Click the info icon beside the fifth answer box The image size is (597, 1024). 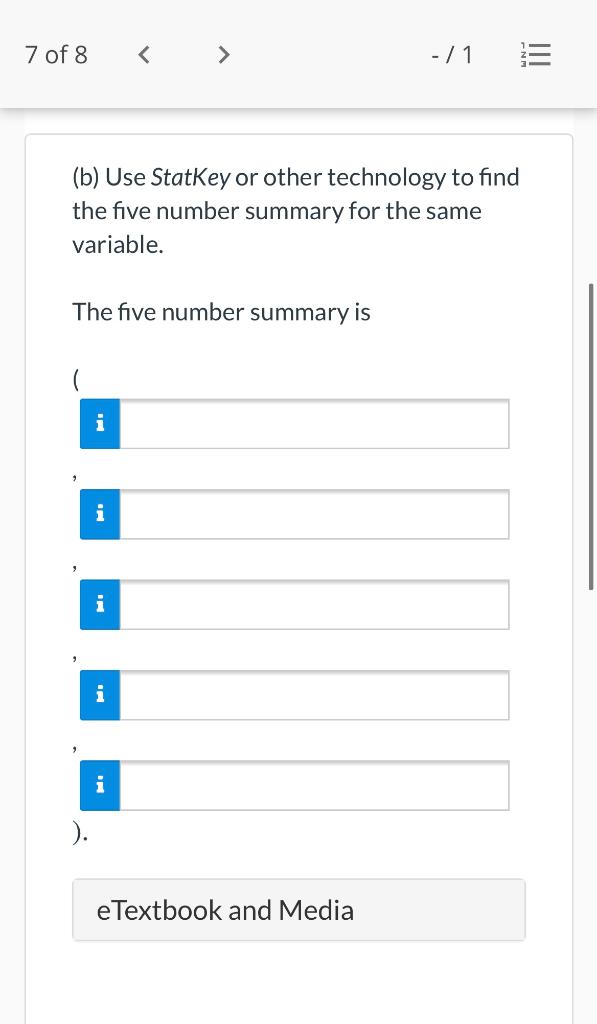click(99, 785)
